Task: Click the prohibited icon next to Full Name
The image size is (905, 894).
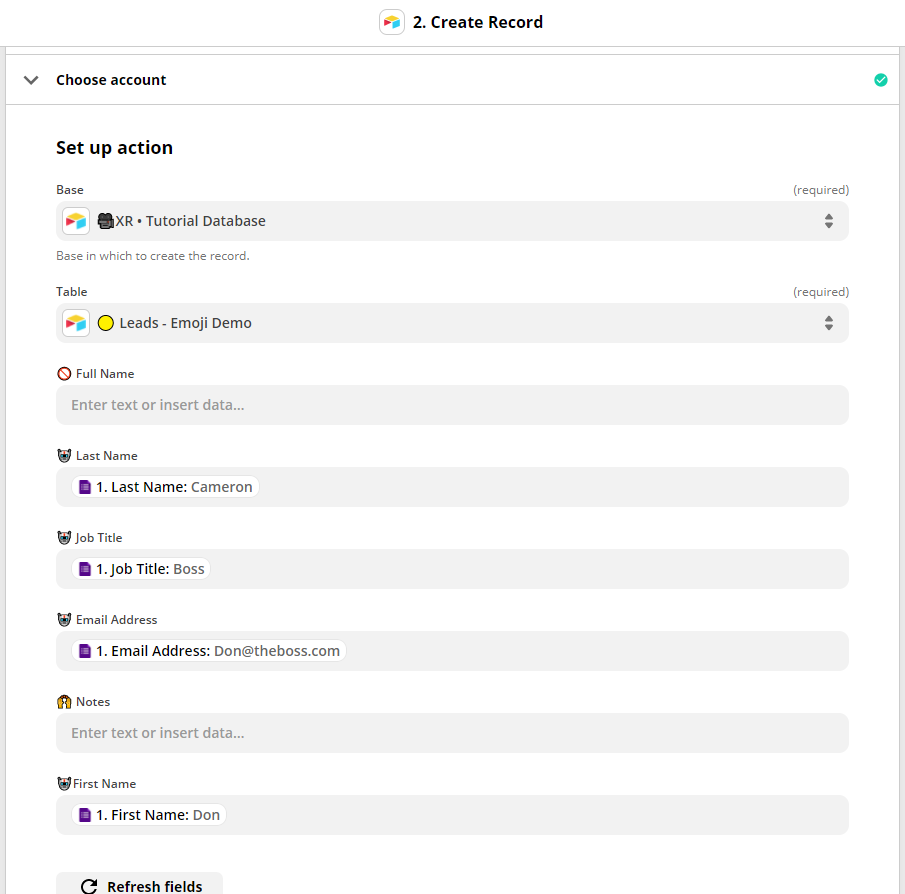Action: point(64,374)
